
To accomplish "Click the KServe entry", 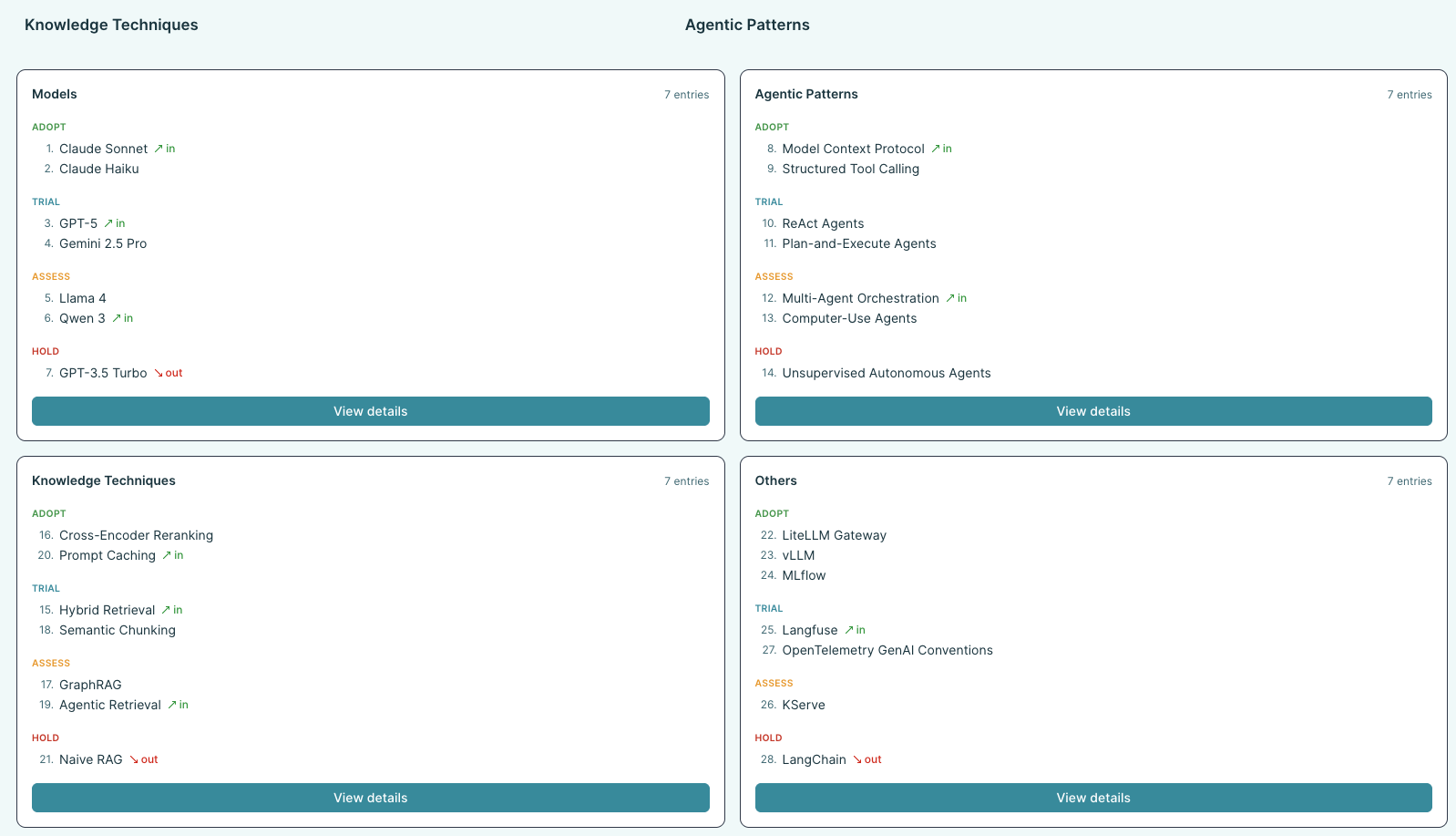I will pyautogui.click(x=804, y=705).
